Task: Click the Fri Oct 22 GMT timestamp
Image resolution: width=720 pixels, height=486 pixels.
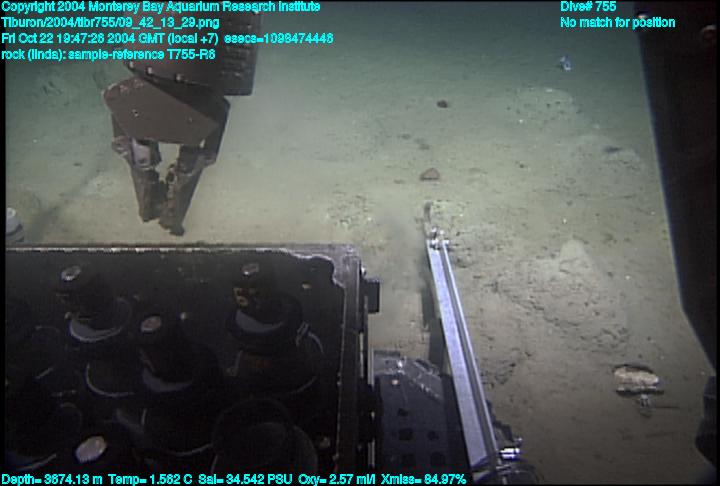Action: (x=110, y=39)
